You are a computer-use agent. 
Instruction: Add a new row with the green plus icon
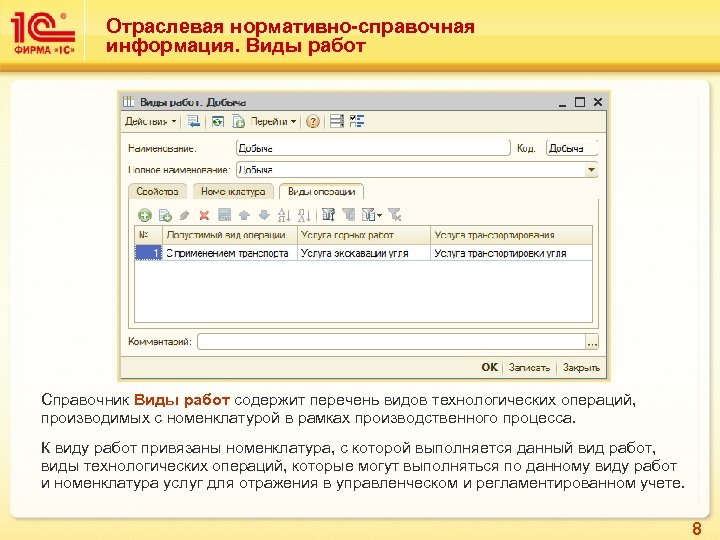click(145, 215)
